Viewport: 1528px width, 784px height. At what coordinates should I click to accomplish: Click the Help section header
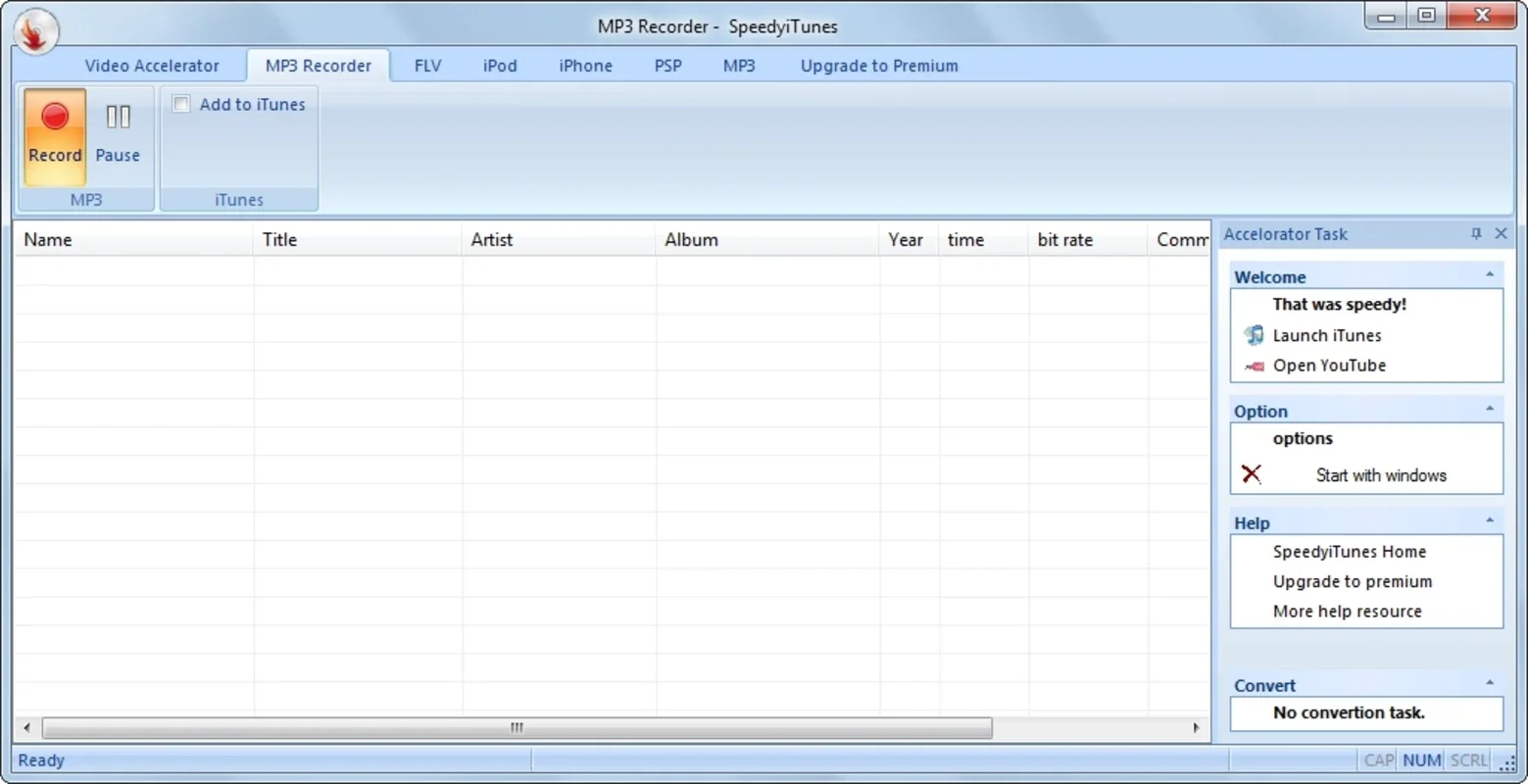1366,522
